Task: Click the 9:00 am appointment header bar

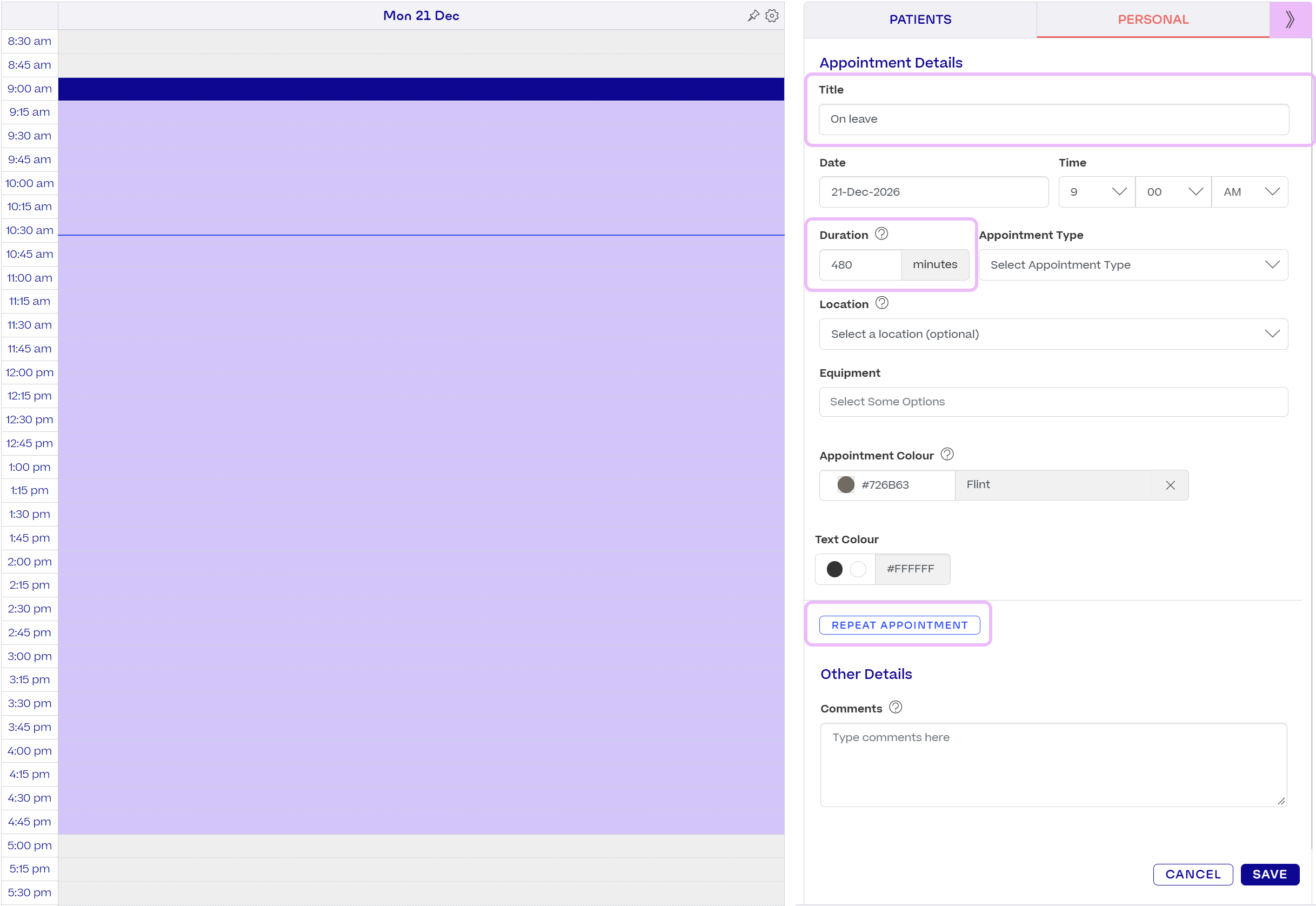Action: pos(421,89)
